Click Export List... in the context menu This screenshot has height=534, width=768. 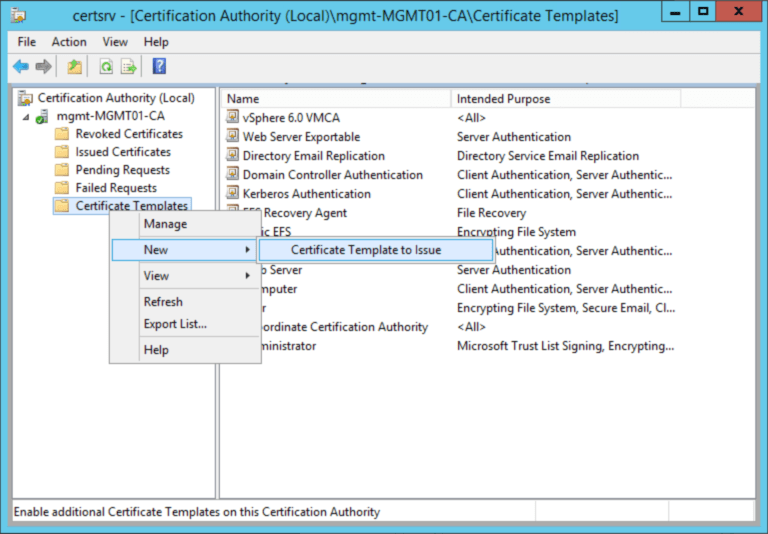click(x=175, y=324)
